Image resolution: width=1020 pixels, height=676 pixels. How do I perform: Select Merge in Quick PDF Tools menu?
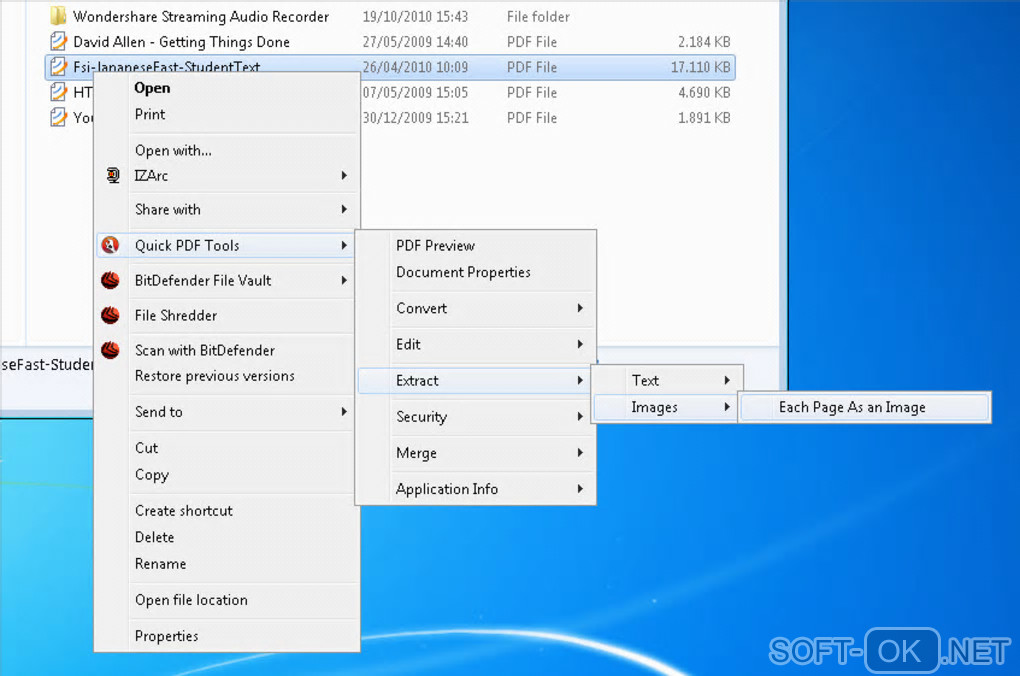[416, 453]
